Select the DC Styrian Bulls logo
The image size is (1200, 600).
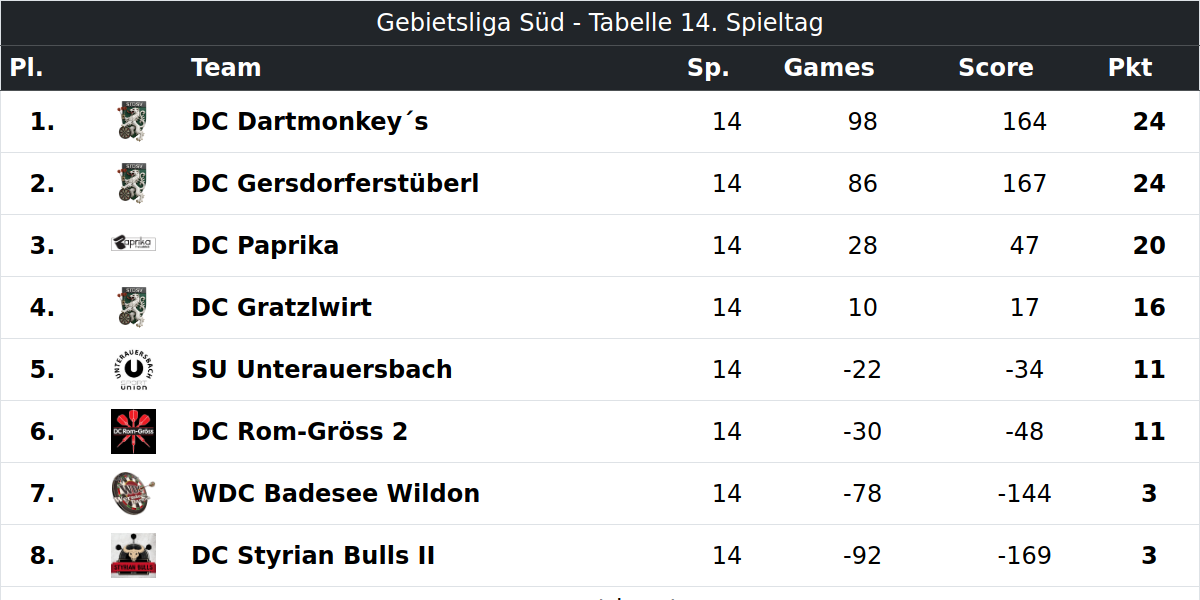click(x=133, y=555)
